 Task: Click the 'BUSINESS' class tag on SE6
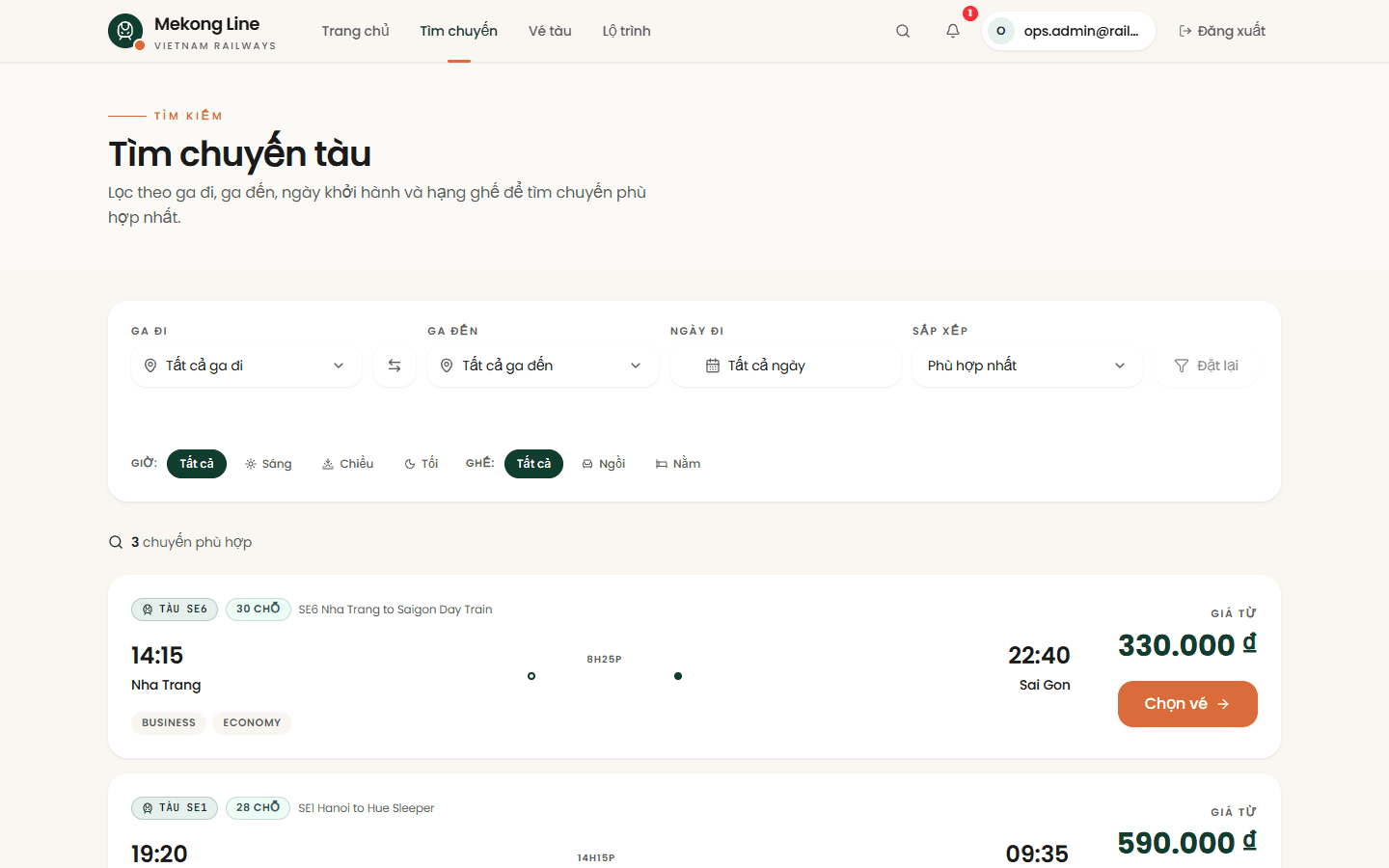point(169,723)
